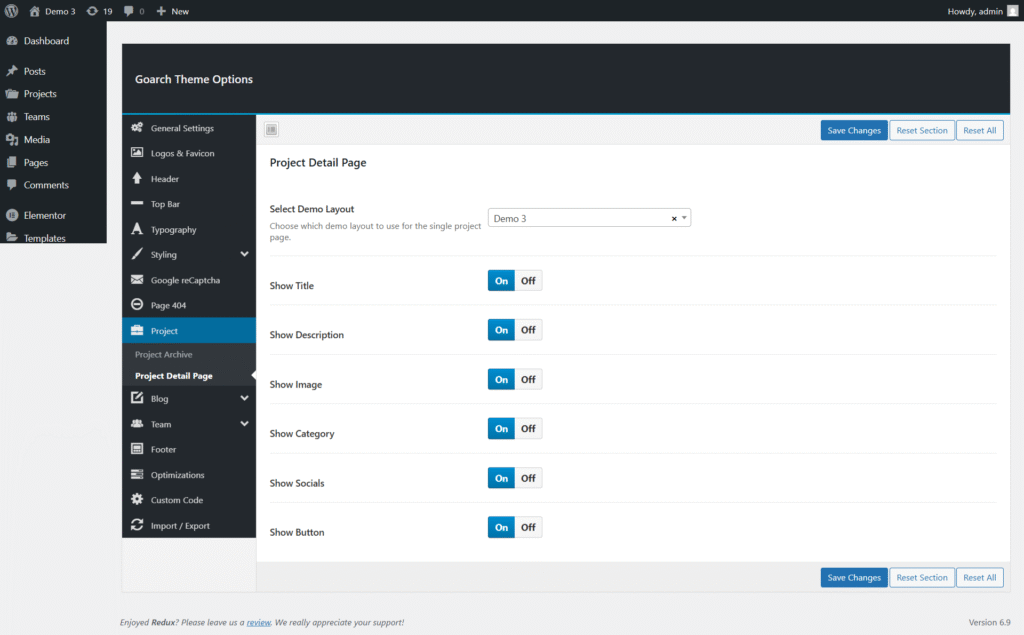Open Header settings in Theme Options
This screenshot has width=1024, height=635.
pos(189,178)
